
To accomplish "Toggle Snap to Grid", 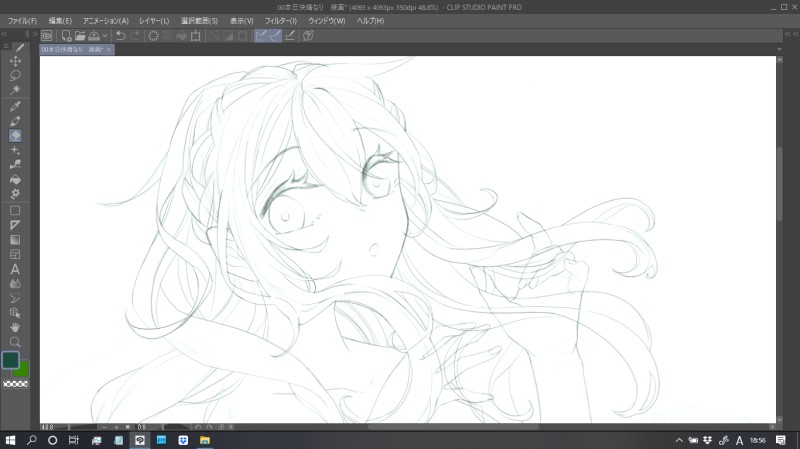I will click(290, 36).
